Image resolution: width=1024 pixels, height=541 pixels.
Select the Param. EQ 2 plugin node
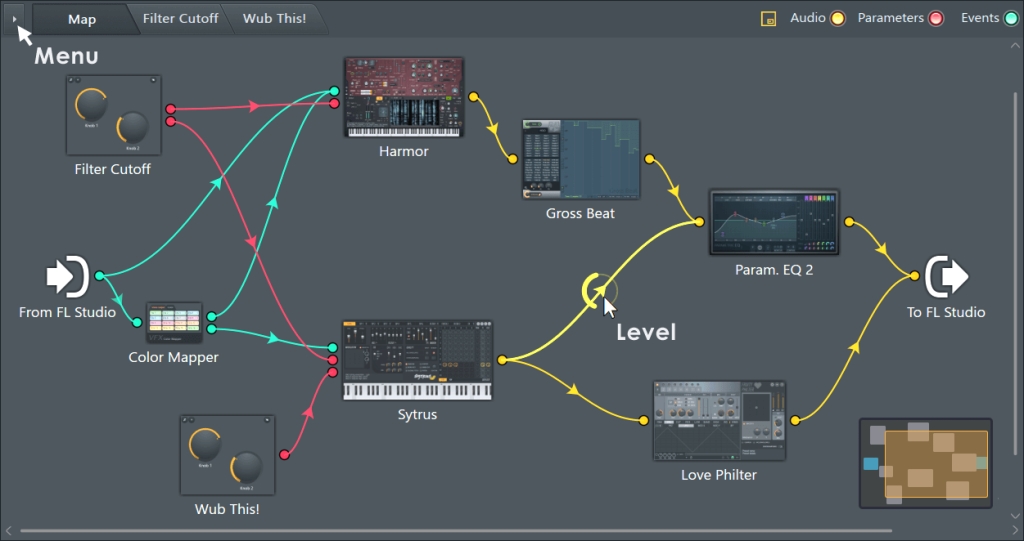click(x=774, y=222)
